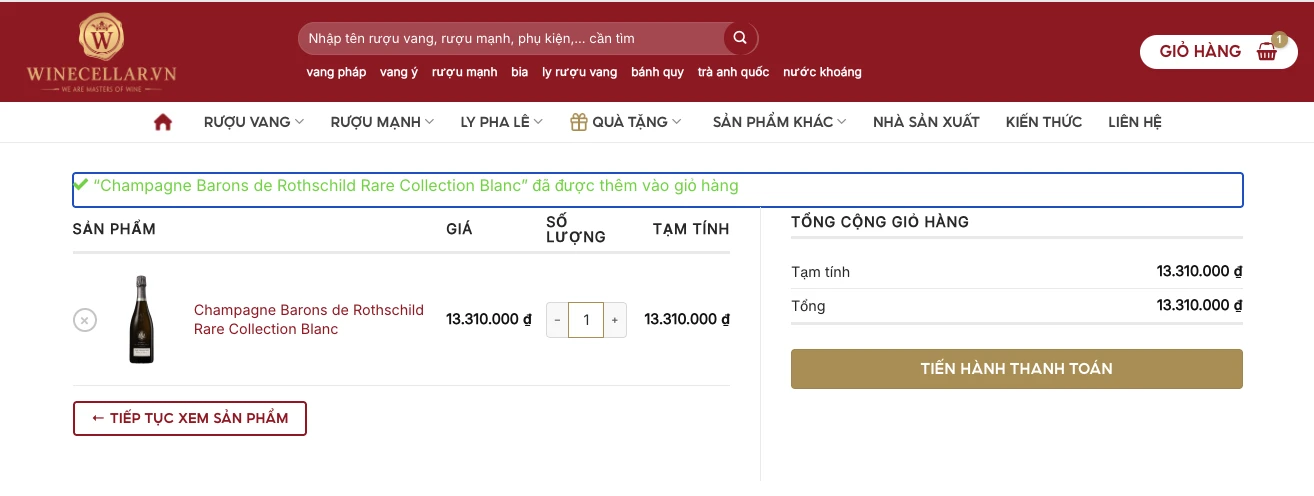Open the Sản Phẩm Khác menu item
Viewport: 1314px width, 496px height.
pos(780,122)
